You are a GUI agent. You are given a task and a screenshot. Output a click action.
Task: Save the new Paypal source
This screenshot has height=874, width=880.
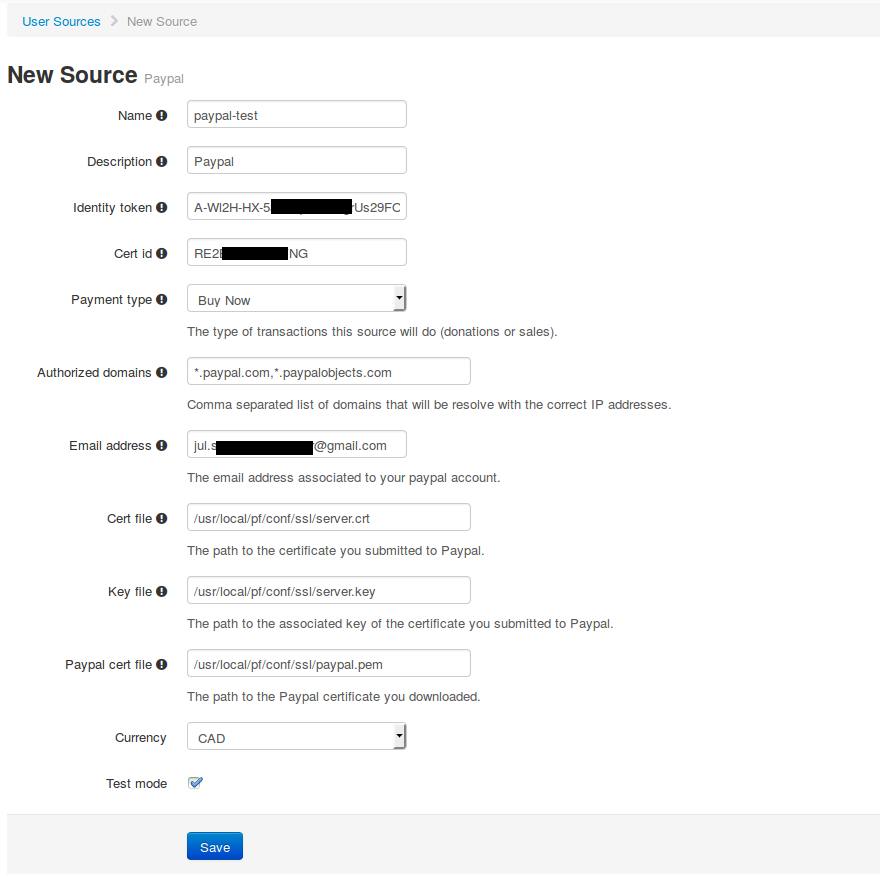pyautogui.click(x=215, y=846)
